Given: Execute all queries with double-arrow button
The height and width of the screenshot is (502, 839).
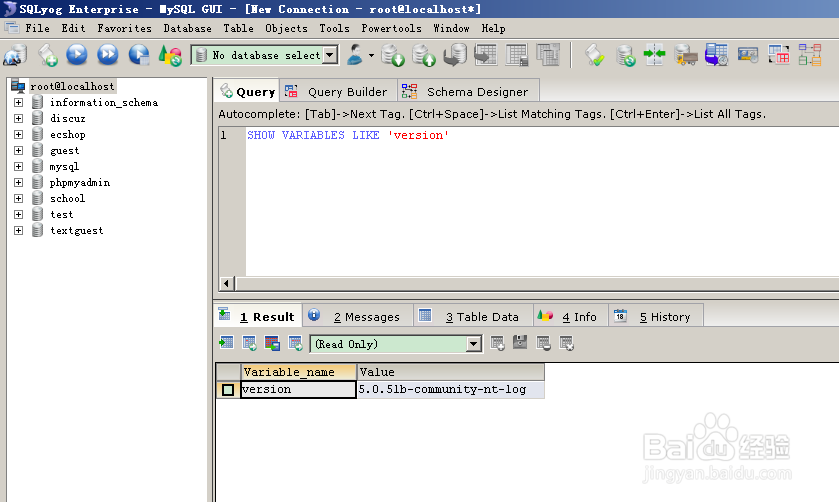Looking at the screenshot, I should [108, 55].
